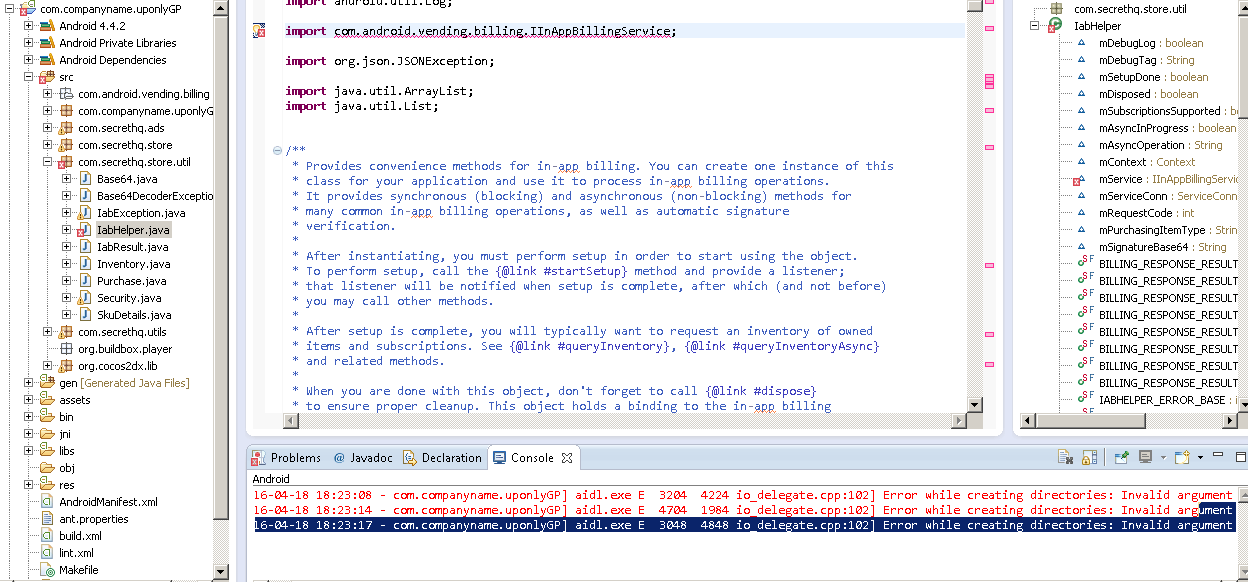Click the error marker beside the IInAppBillingService import

pyautogui.click(x=258, y=31)
